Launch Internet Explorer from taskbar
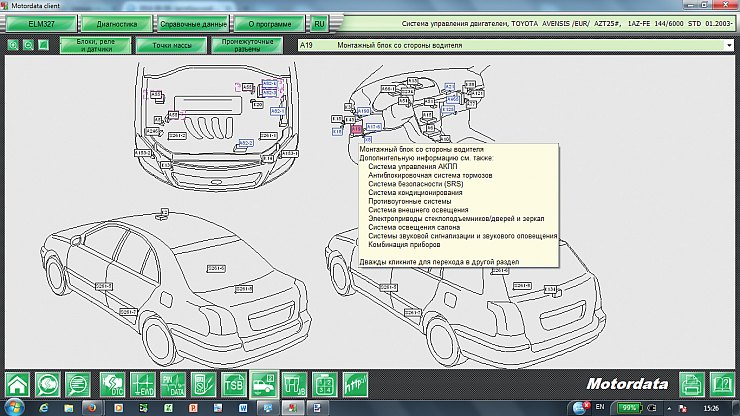Viewport: 740px width, 416px height. (44, 408)
